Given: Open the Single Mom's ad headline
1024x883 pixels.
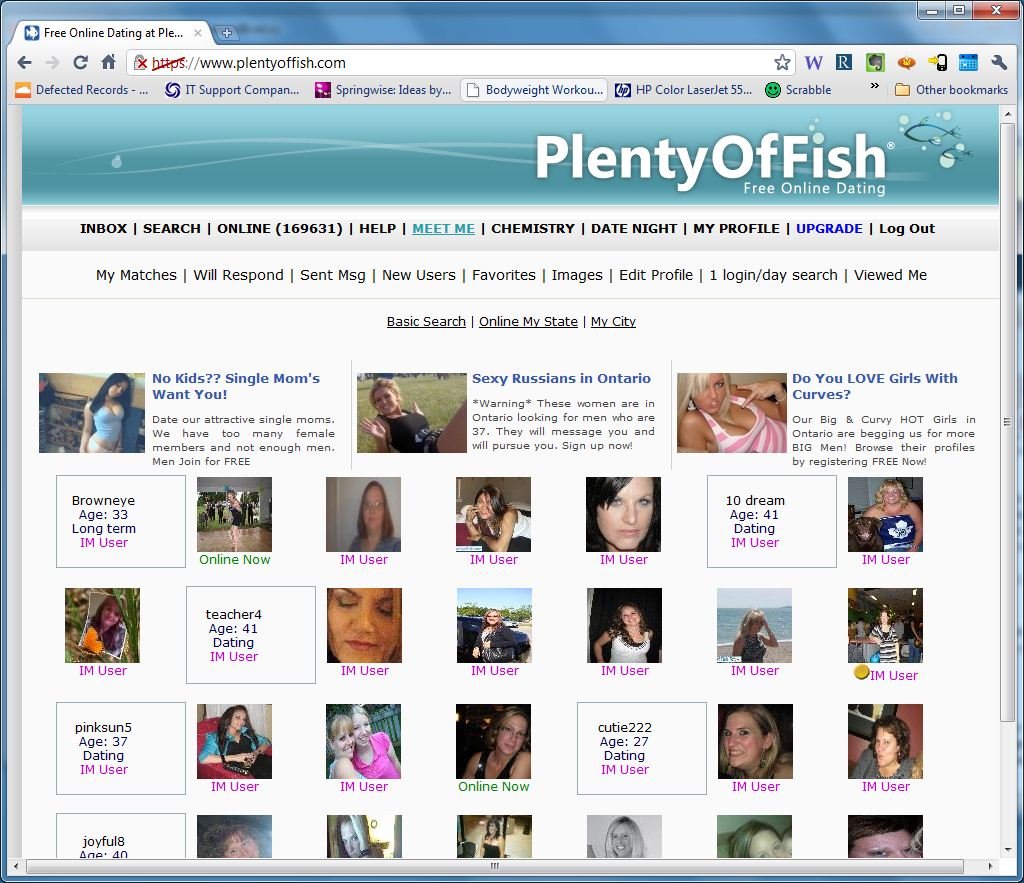Looking at the screenshot, I should (236, 386).
